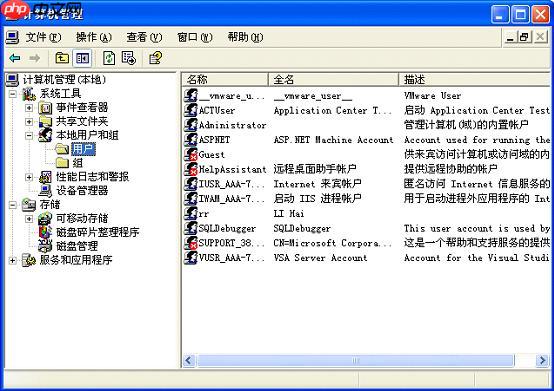Click the ASPNET account icon
The width and height of the screenshot is (554, 391).
(191, 140)
